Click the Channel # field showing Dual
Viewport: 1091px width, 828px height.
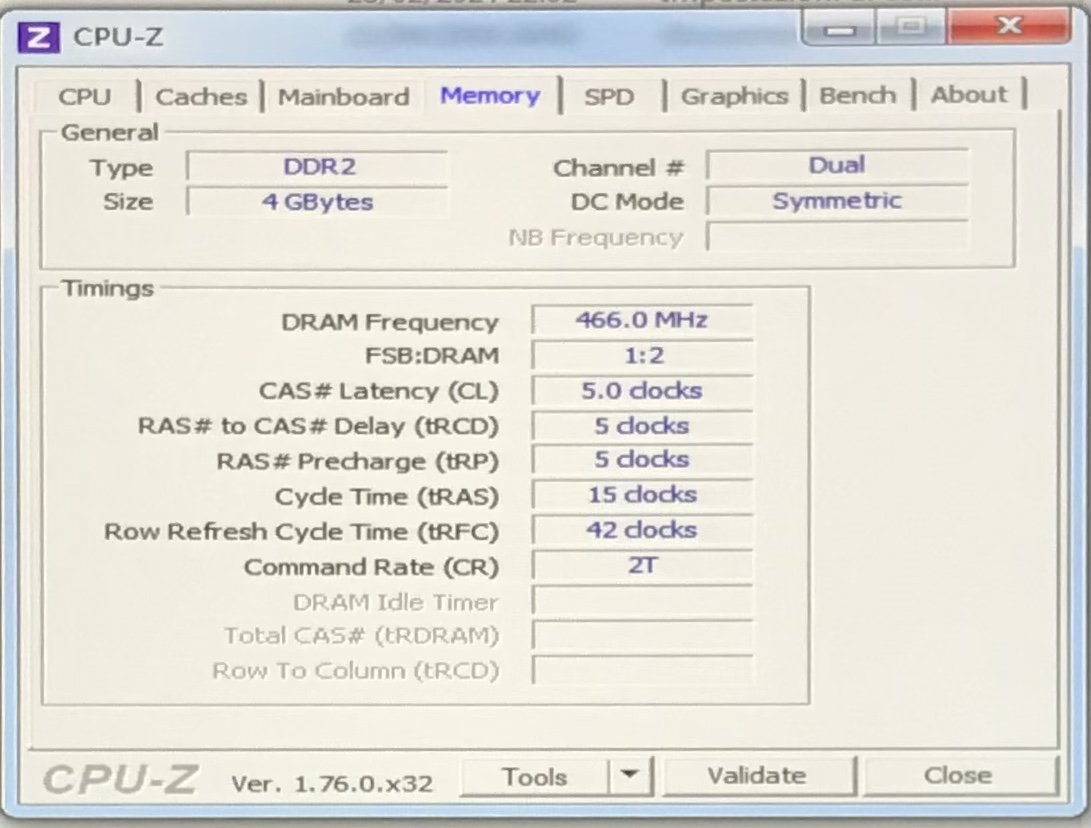tap(837, 164)
